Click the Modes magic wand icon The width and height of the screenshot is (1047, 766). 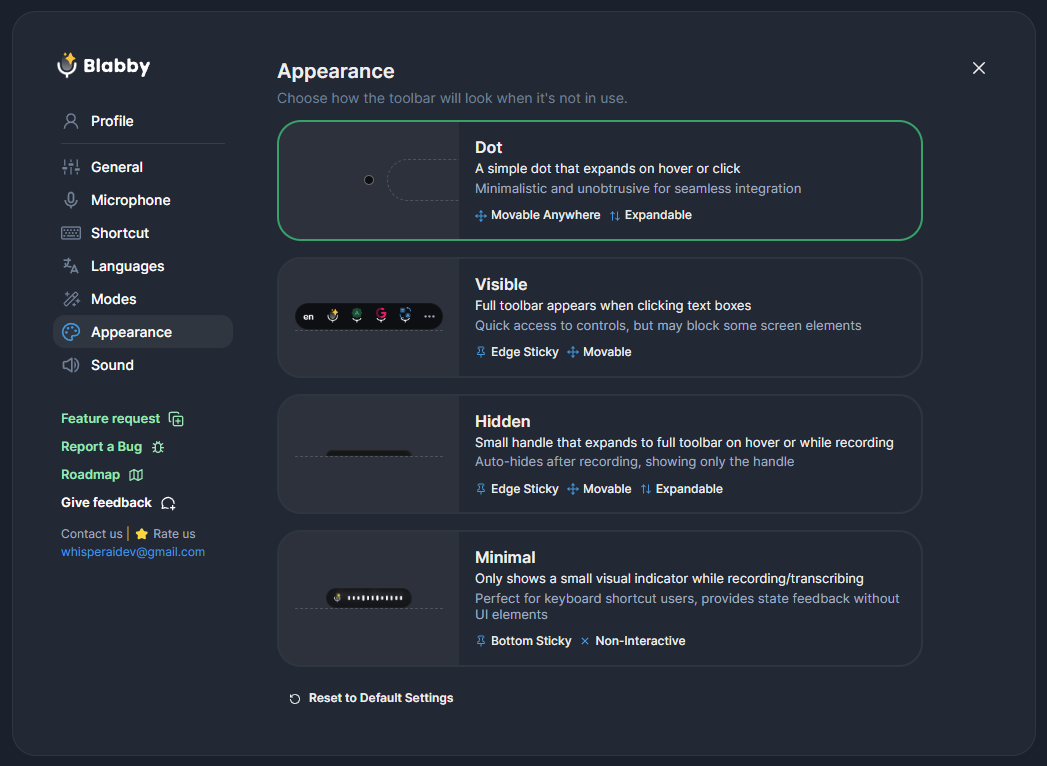click(71, 299)
